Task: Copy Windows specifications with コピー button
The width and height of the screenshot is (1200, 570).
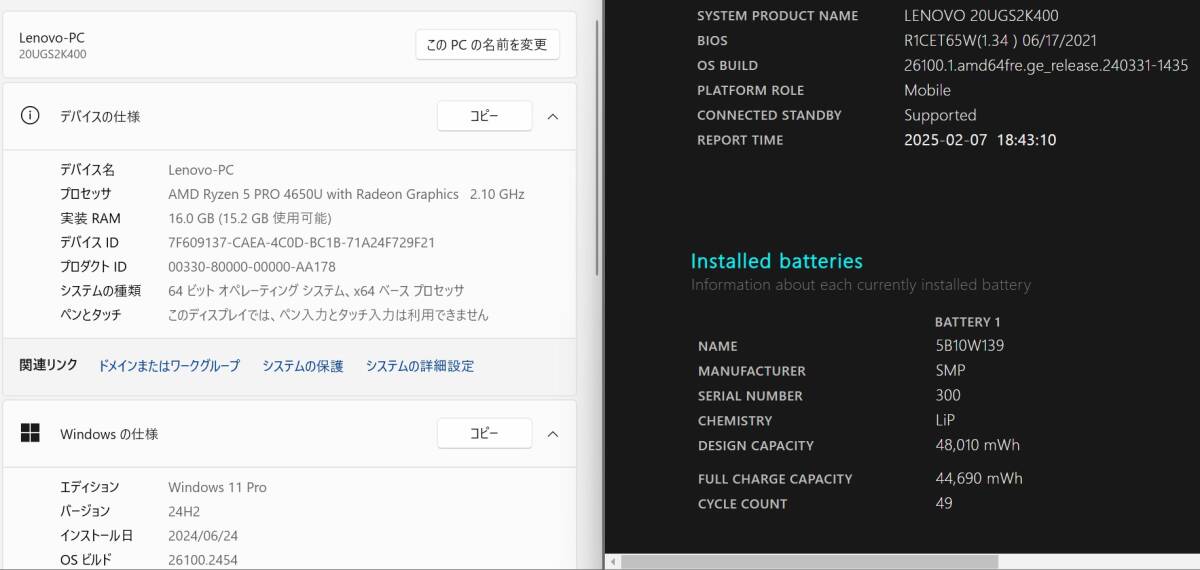Action: [x=484, y=434]
